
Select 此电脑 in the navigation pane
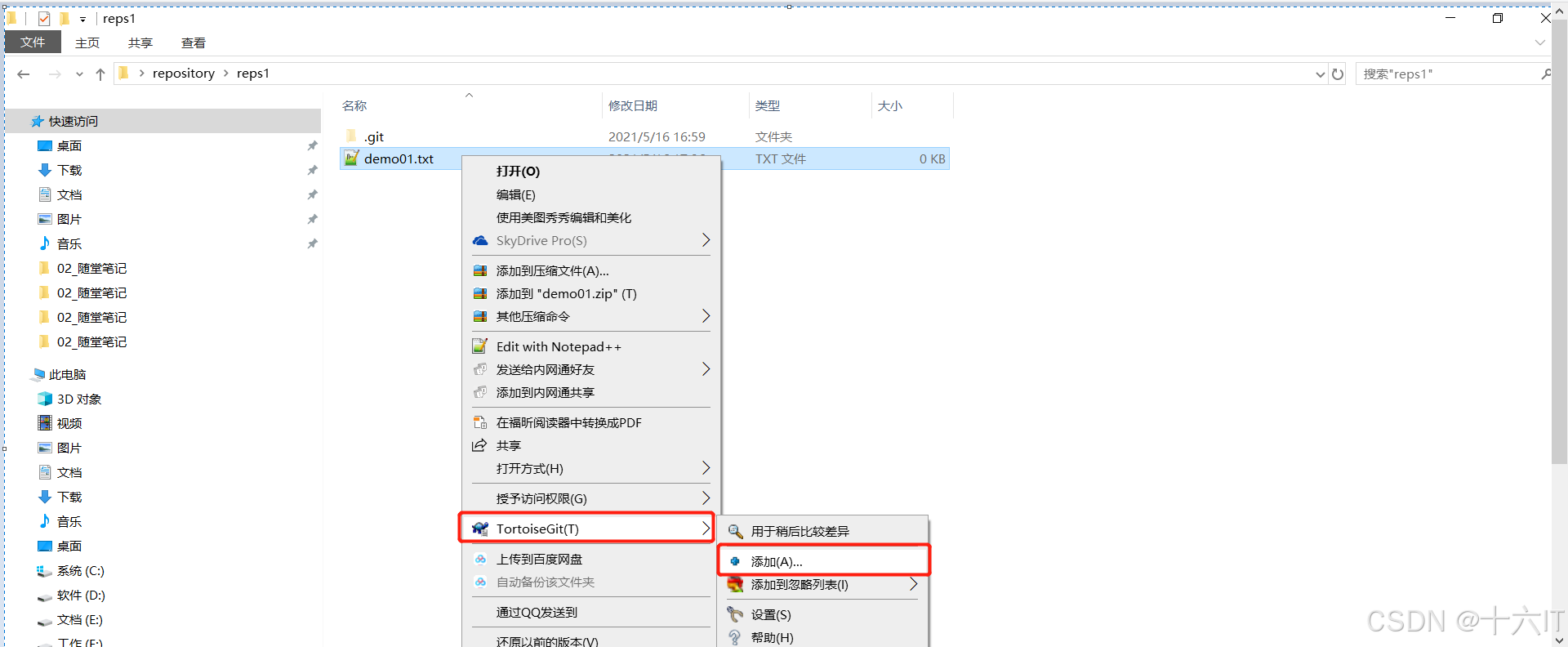[x=67, y=374]
